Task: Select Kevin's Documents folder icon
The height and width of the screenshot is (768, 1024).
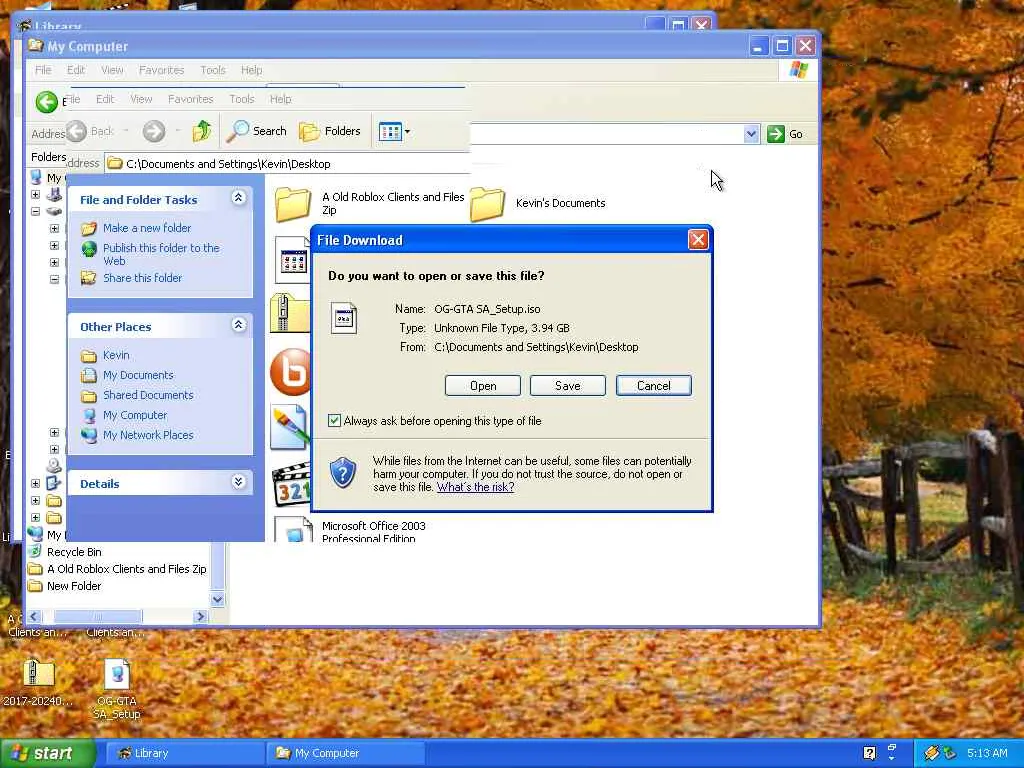Action: [x=487, y=204]
